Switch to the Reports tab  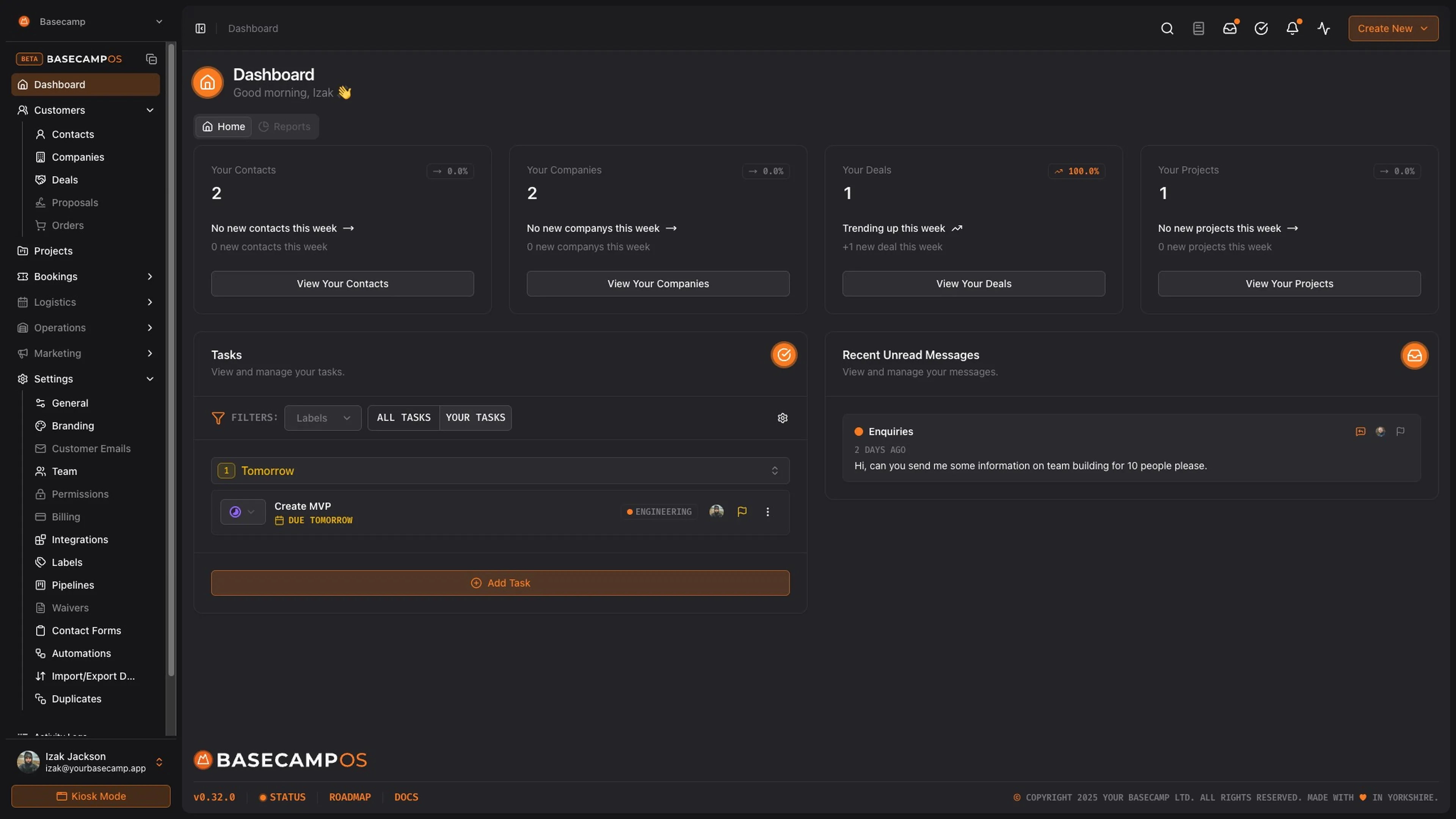click(284, 127)
